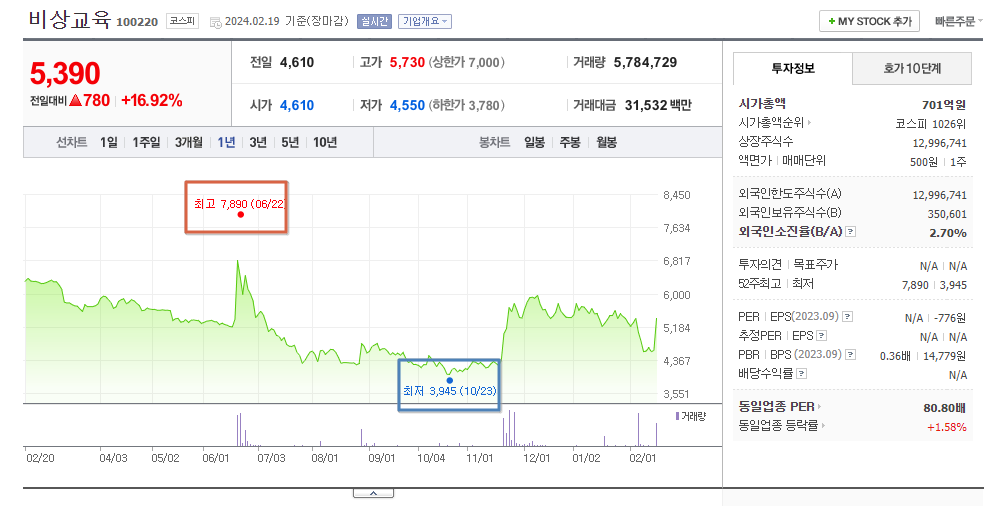Collapse the chart panel with up arrow
This screenshot has width=1000, height=506.
373,493
